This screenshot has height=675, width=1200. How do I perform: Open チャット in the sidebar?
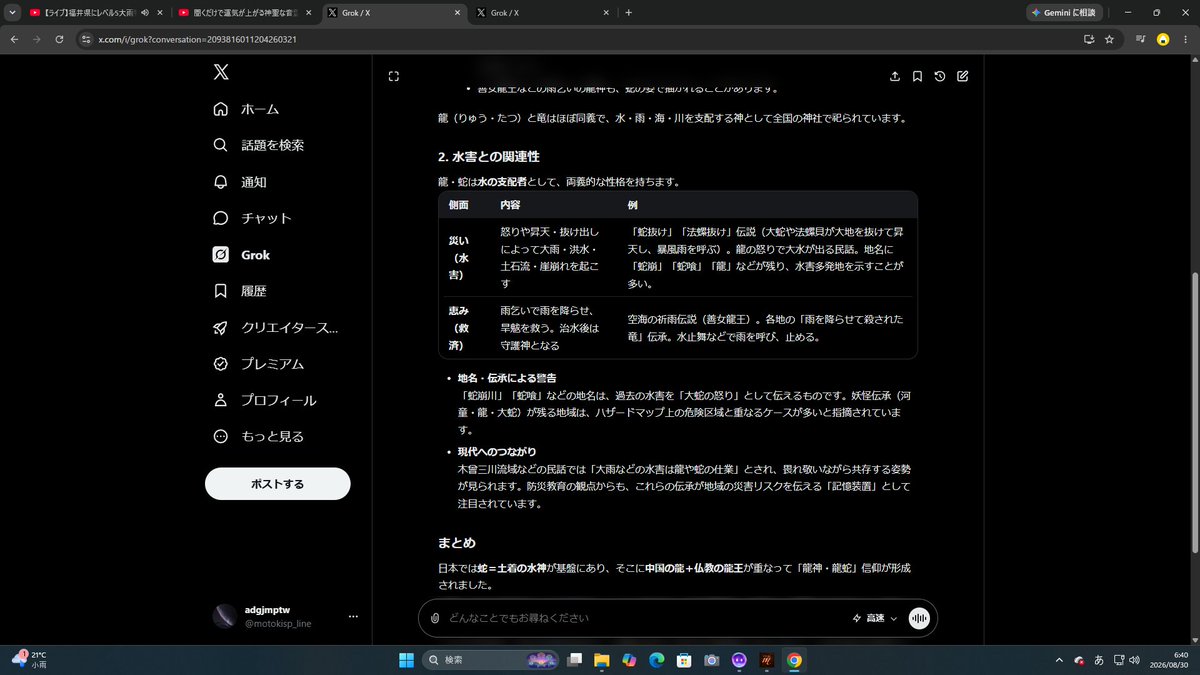[252, 218]
